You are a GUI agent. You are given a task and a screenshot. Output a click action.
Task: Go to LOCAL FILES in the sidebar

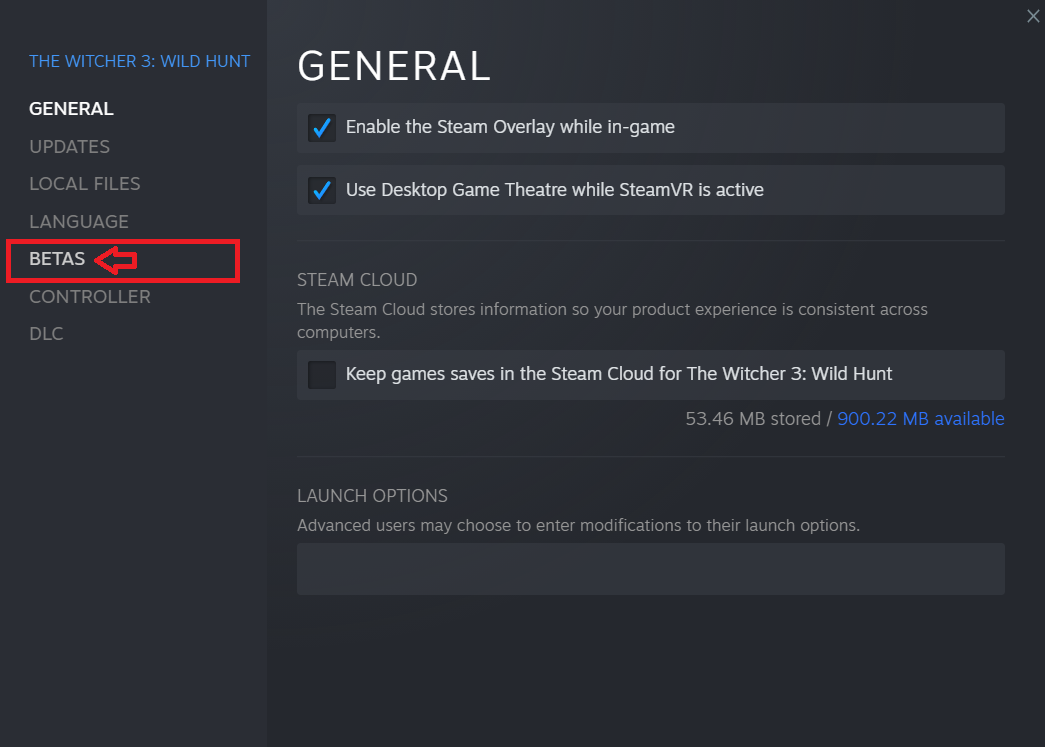pos(85,184)
